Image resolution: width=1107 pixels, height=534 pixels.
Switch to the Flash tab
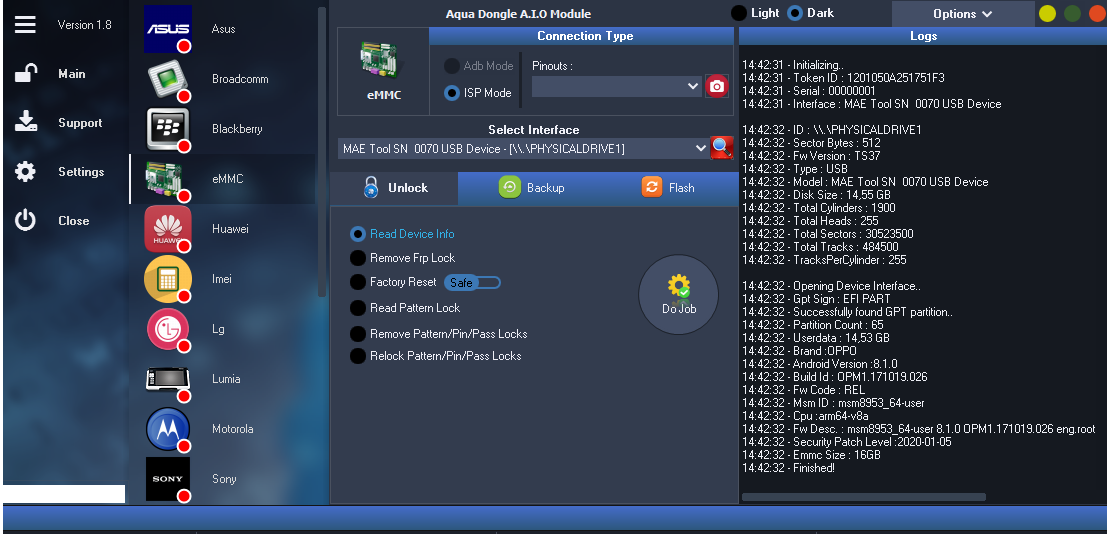pos(668,188)
